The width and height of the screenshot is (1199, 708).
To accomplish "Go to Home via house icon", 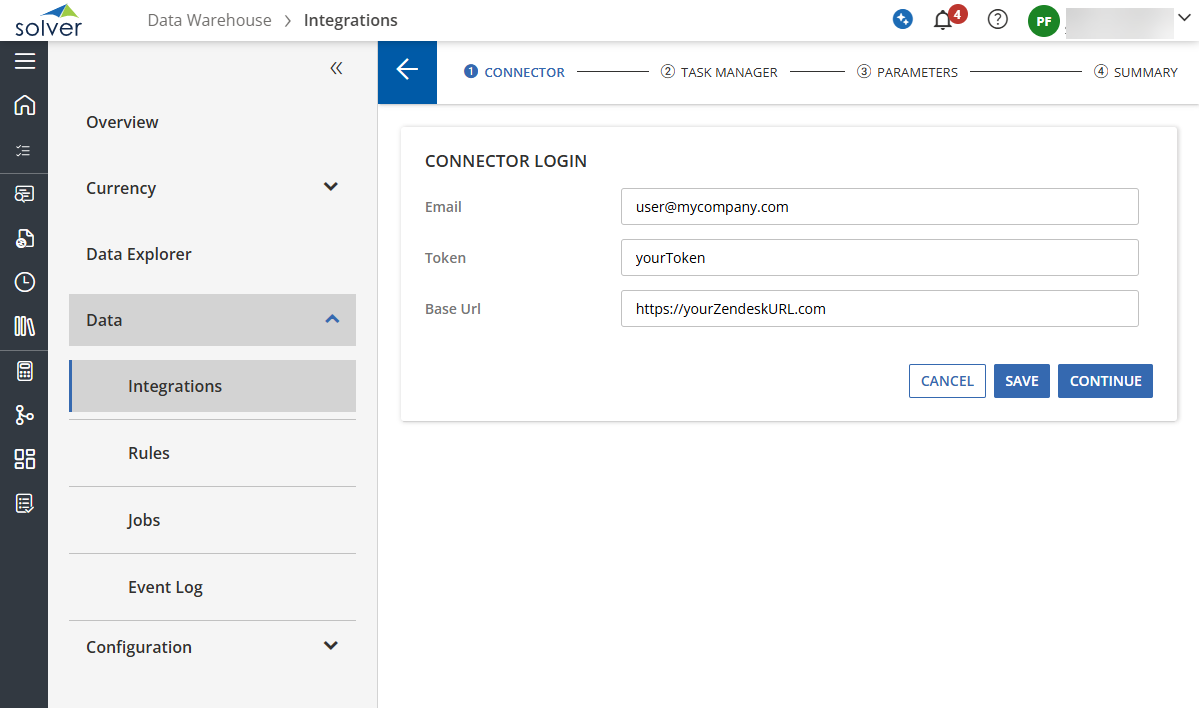I will [24, 105].
